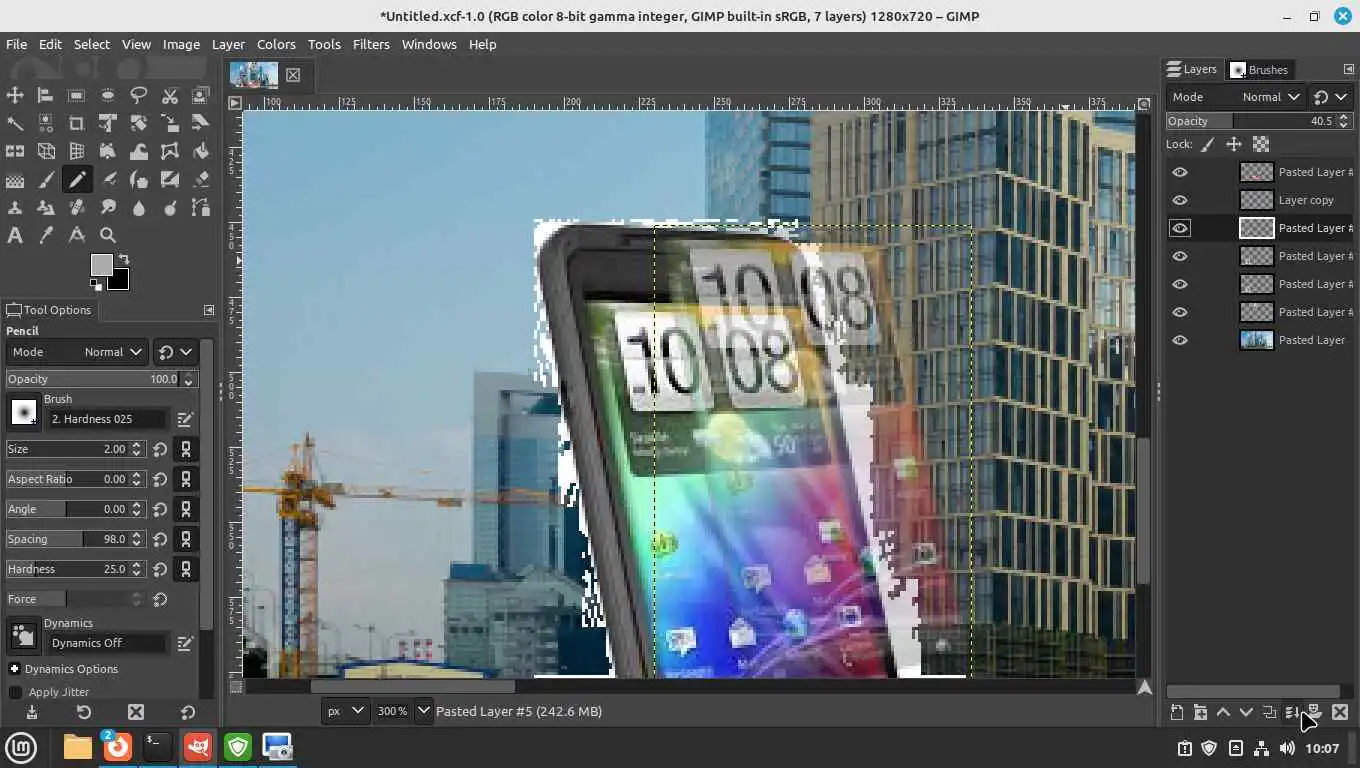Select the Paths tool
The height and width of the screenshot is (768, 1360).
coord(200,208)
